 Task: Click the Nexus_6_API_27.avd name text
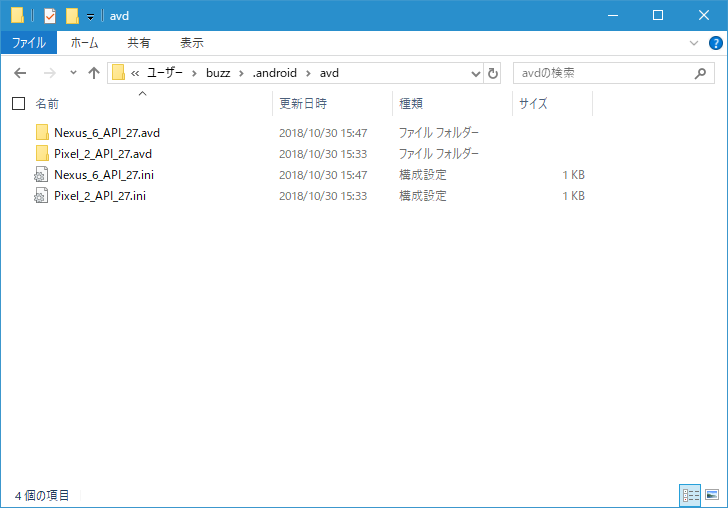(107, 133)
